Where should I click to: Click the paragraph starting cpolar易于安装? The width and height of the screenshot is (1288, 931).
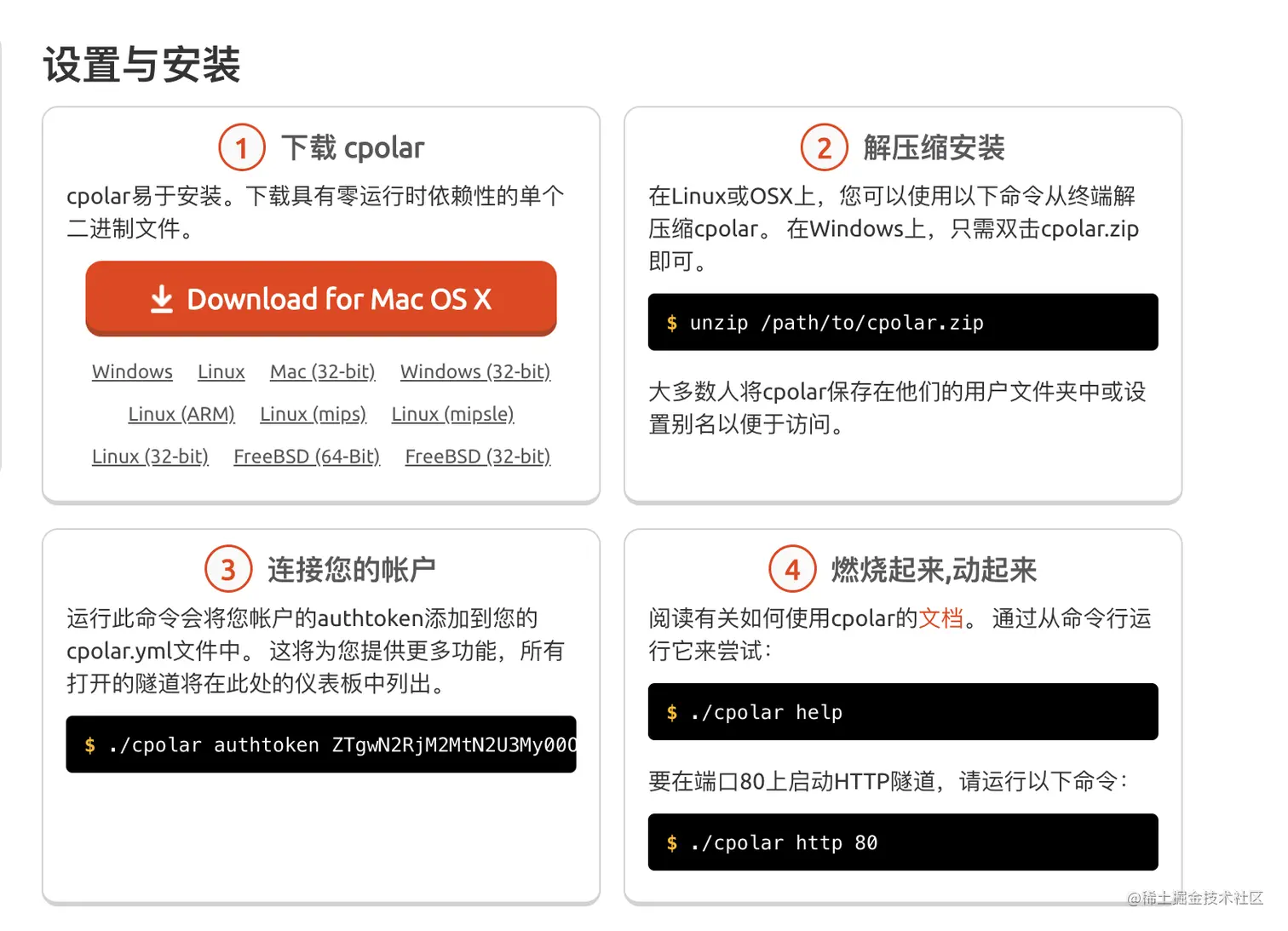point(315,212)
